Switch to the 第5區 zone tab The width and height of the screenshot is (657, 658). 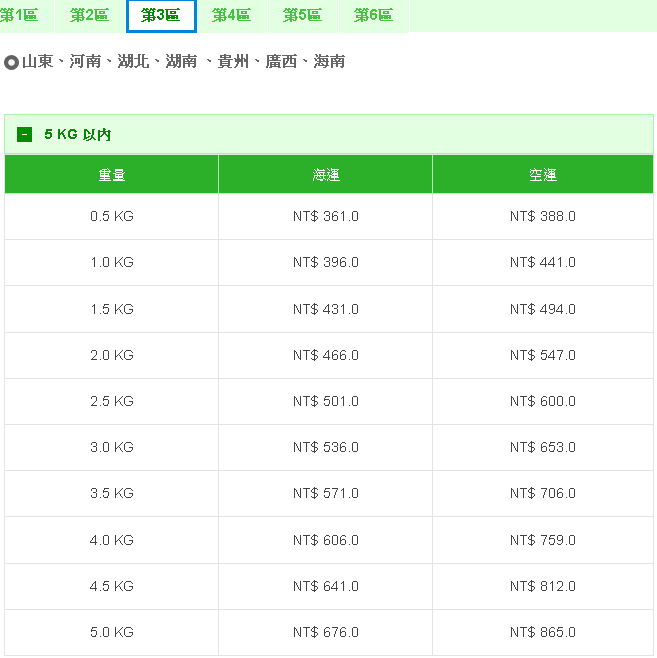(302, 16)
